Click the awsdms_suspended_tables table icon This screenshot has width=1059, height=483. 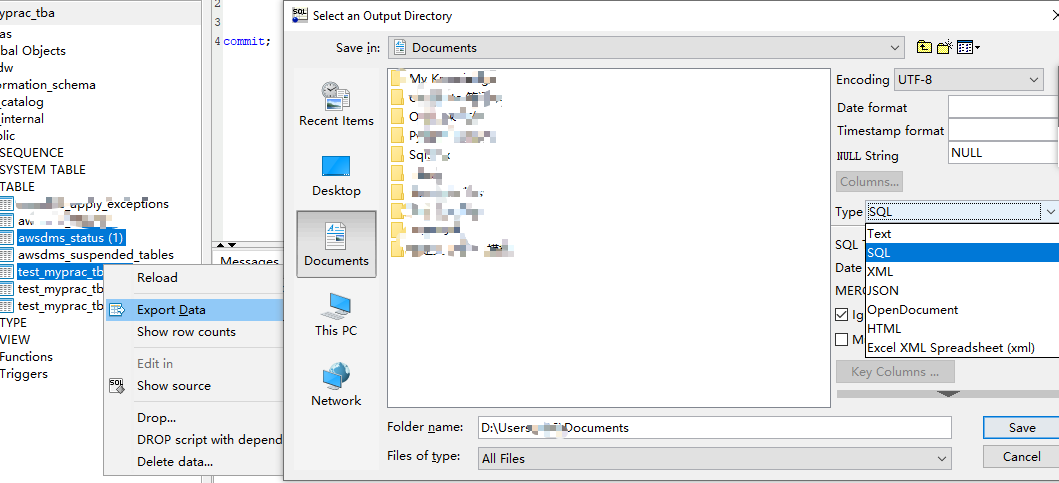[x=7, y=255]
